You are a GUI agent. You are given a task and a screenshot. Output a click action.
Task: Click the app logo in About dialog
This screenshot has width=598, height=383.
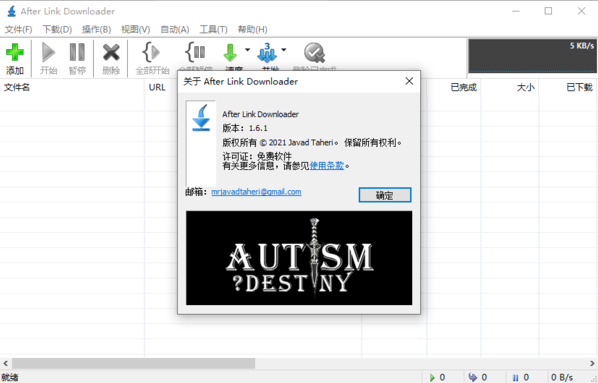click(x=201, y=118)
